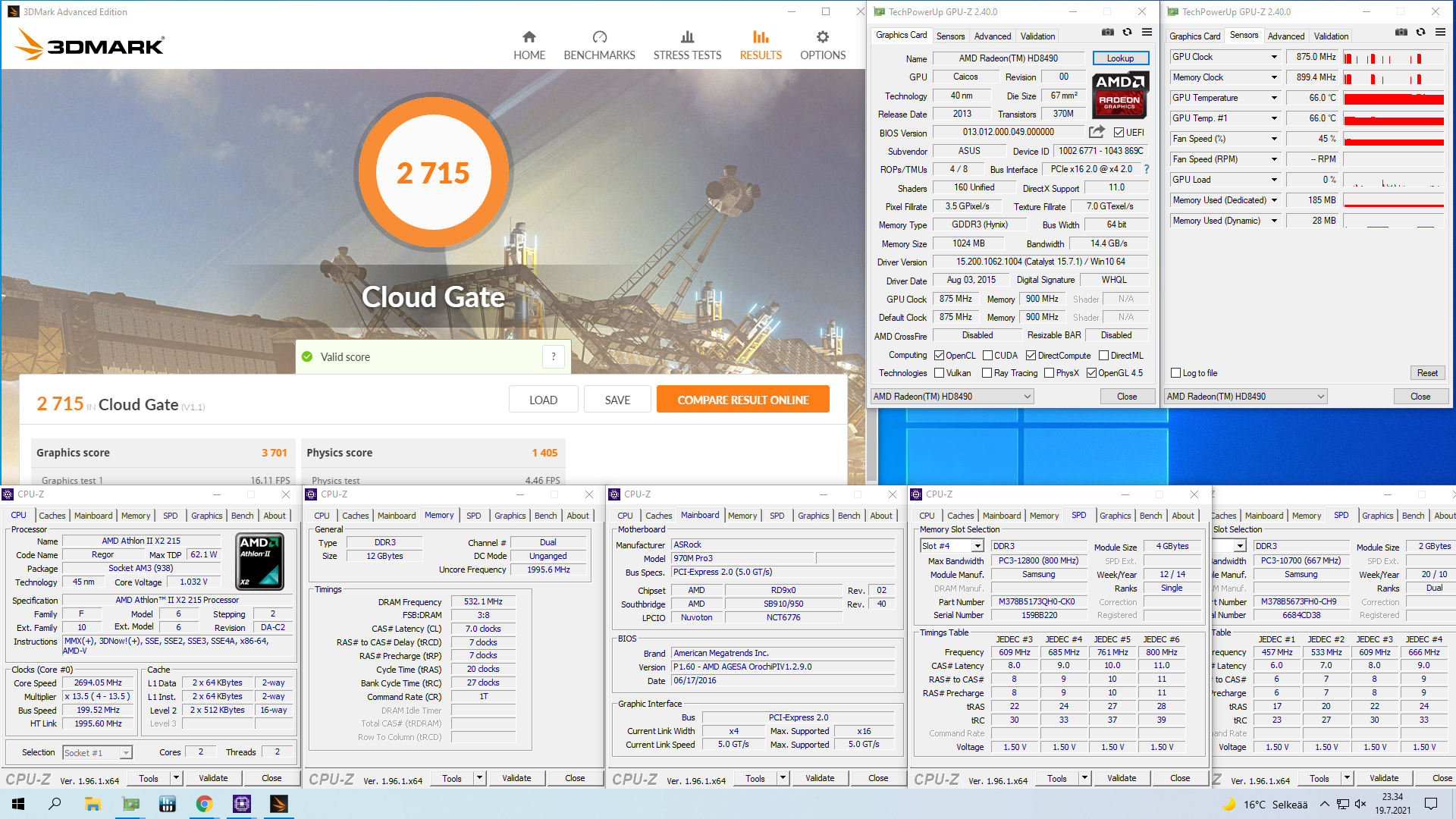Click Validate in the CPU-Z Memory window

tap(516, 778)
